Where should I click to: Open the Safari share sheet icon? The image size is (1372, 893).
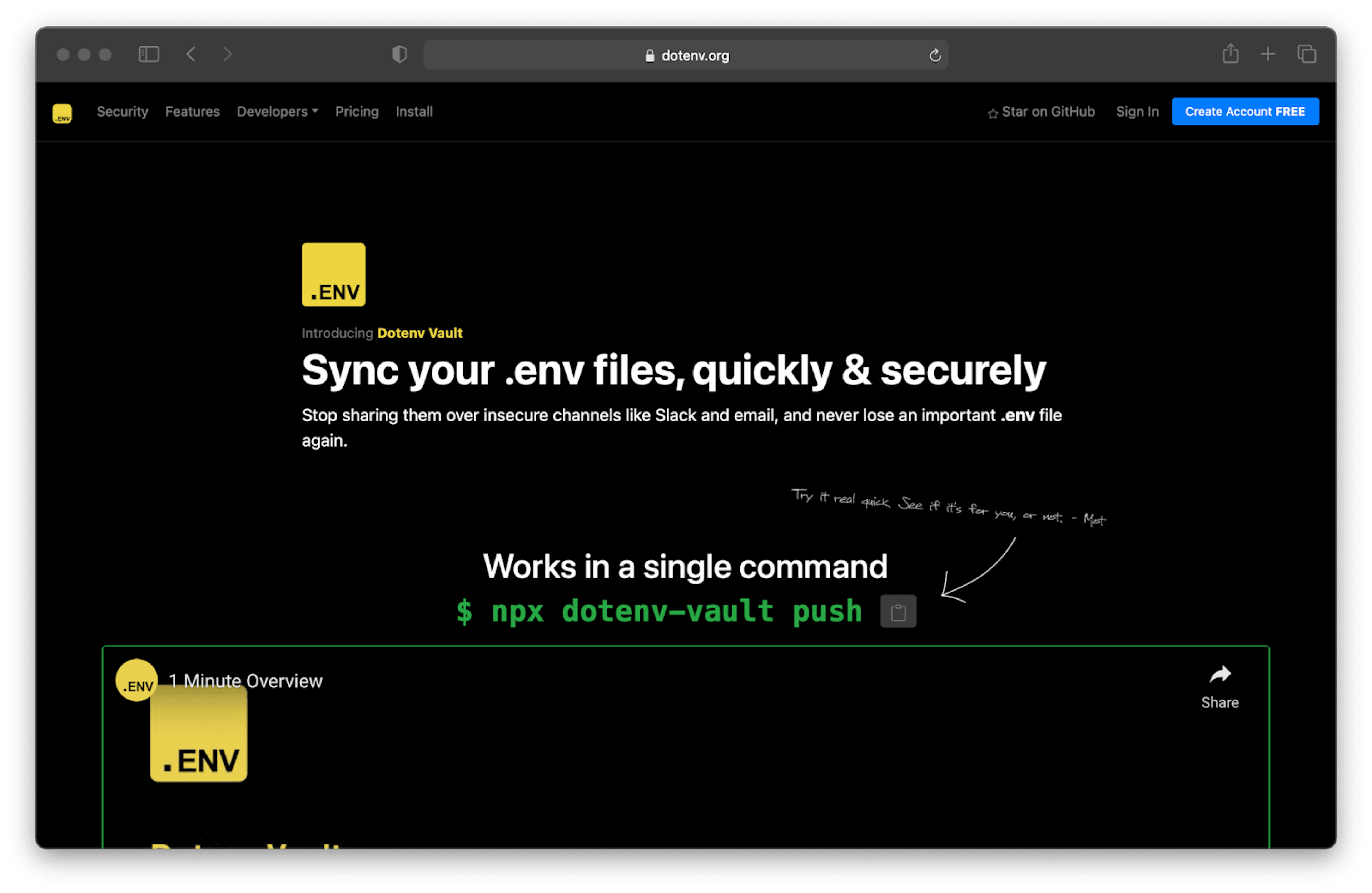(x=1230, y=54)
